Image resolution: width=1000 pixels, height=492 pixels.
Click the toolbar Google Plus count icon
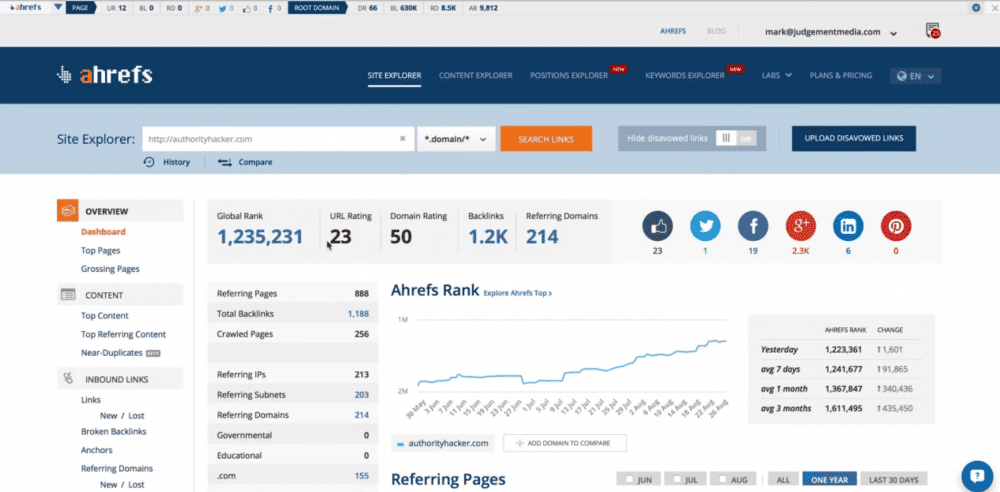(199, 8)
